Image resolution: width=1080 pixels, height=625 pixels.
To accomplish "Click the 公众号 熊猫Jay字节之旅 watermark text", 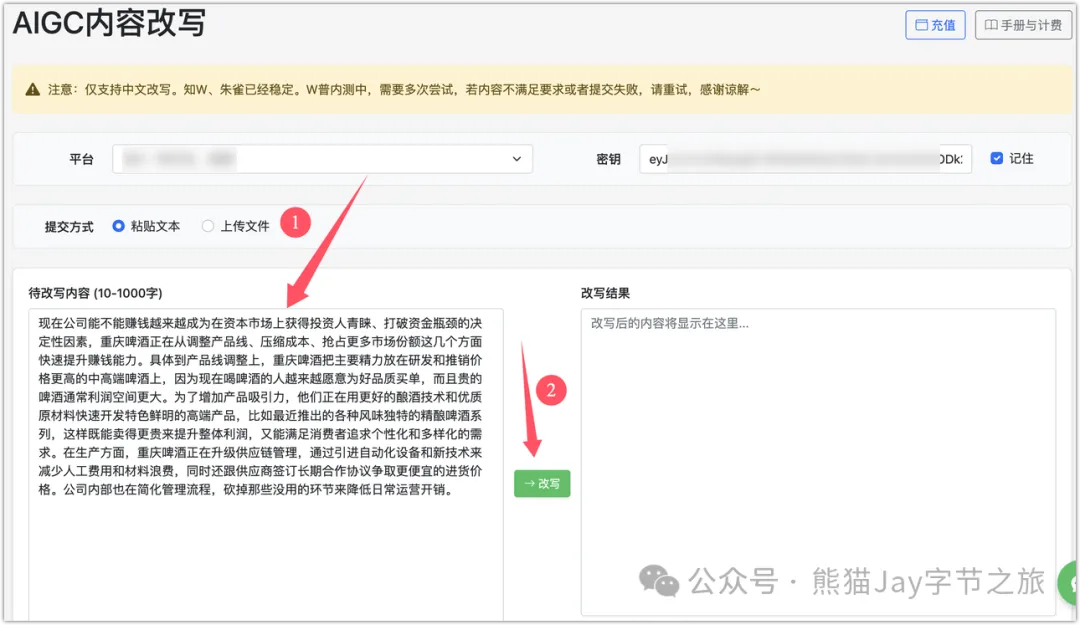I will [866, 580].
